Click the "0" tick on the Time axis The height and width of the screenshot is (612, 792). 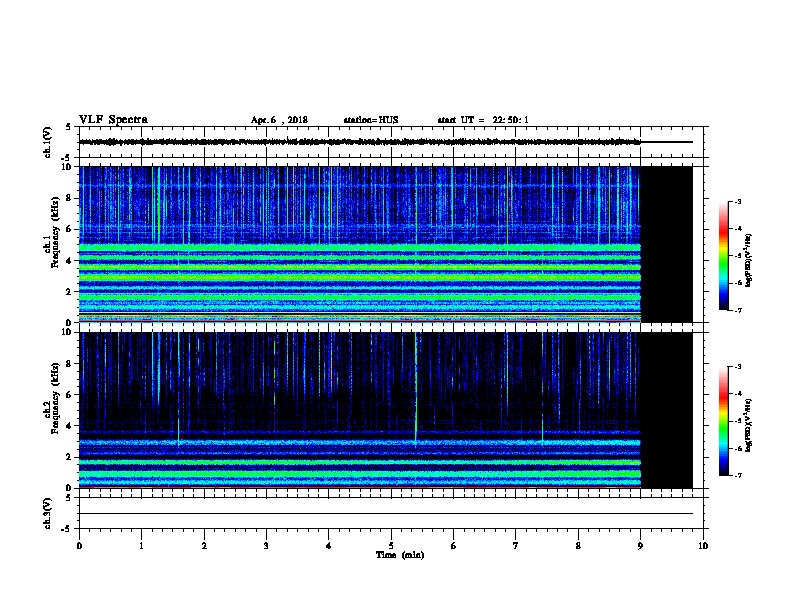(79, 546)
